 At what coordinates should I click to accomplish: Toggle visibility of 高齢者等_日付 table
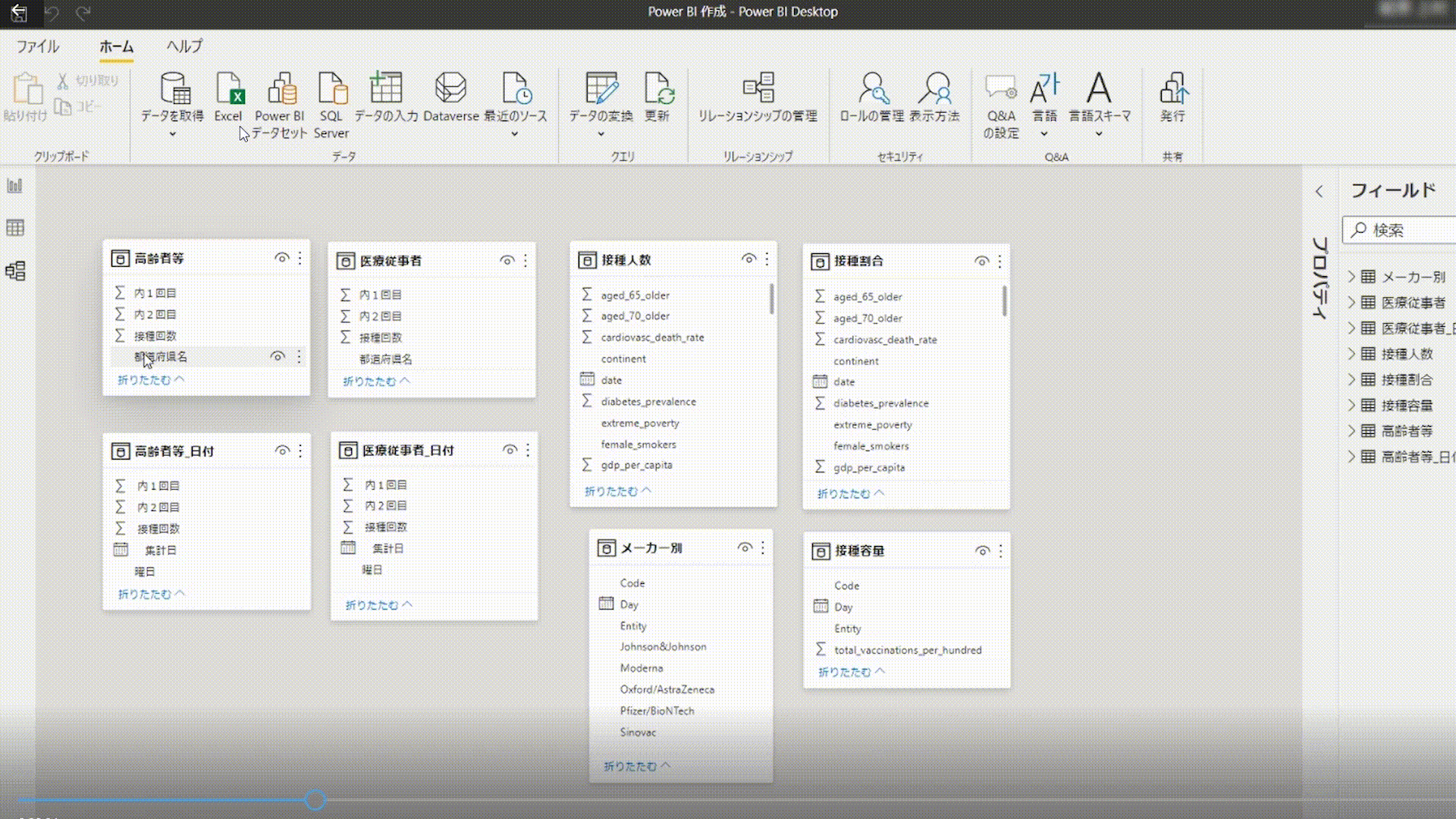coord(282,451)
